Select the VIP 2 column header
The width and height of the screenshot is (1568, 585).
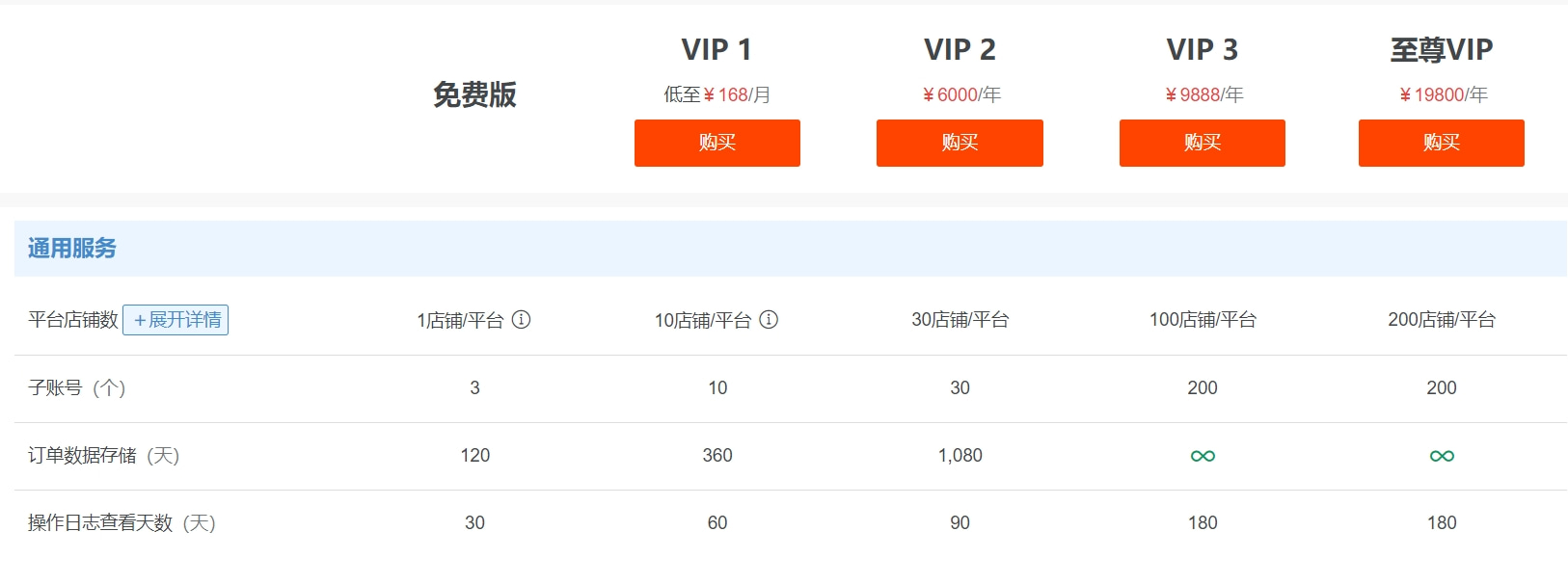click(x=960, y=48)
